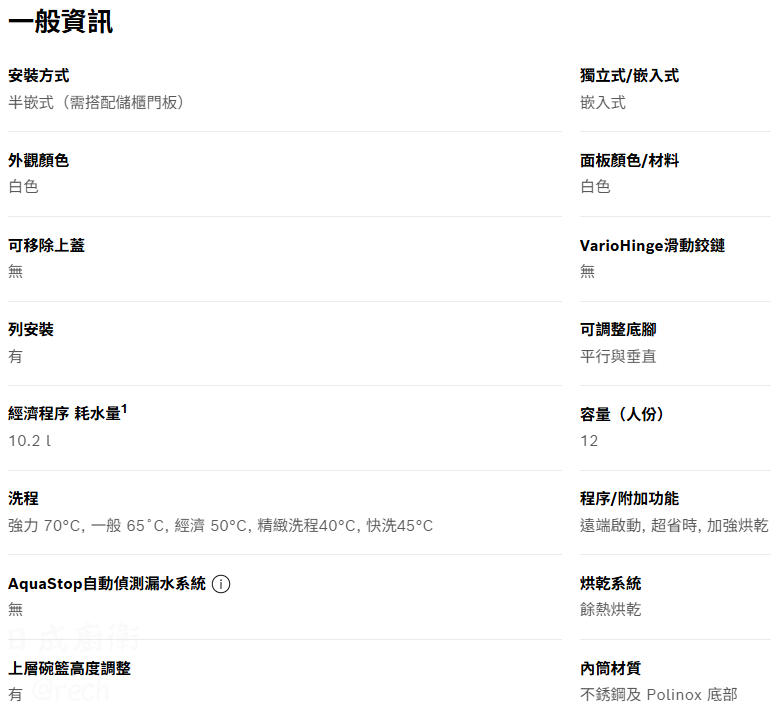
Task: Select 無 value under AquaStop
Action: [x=16, y=610]
